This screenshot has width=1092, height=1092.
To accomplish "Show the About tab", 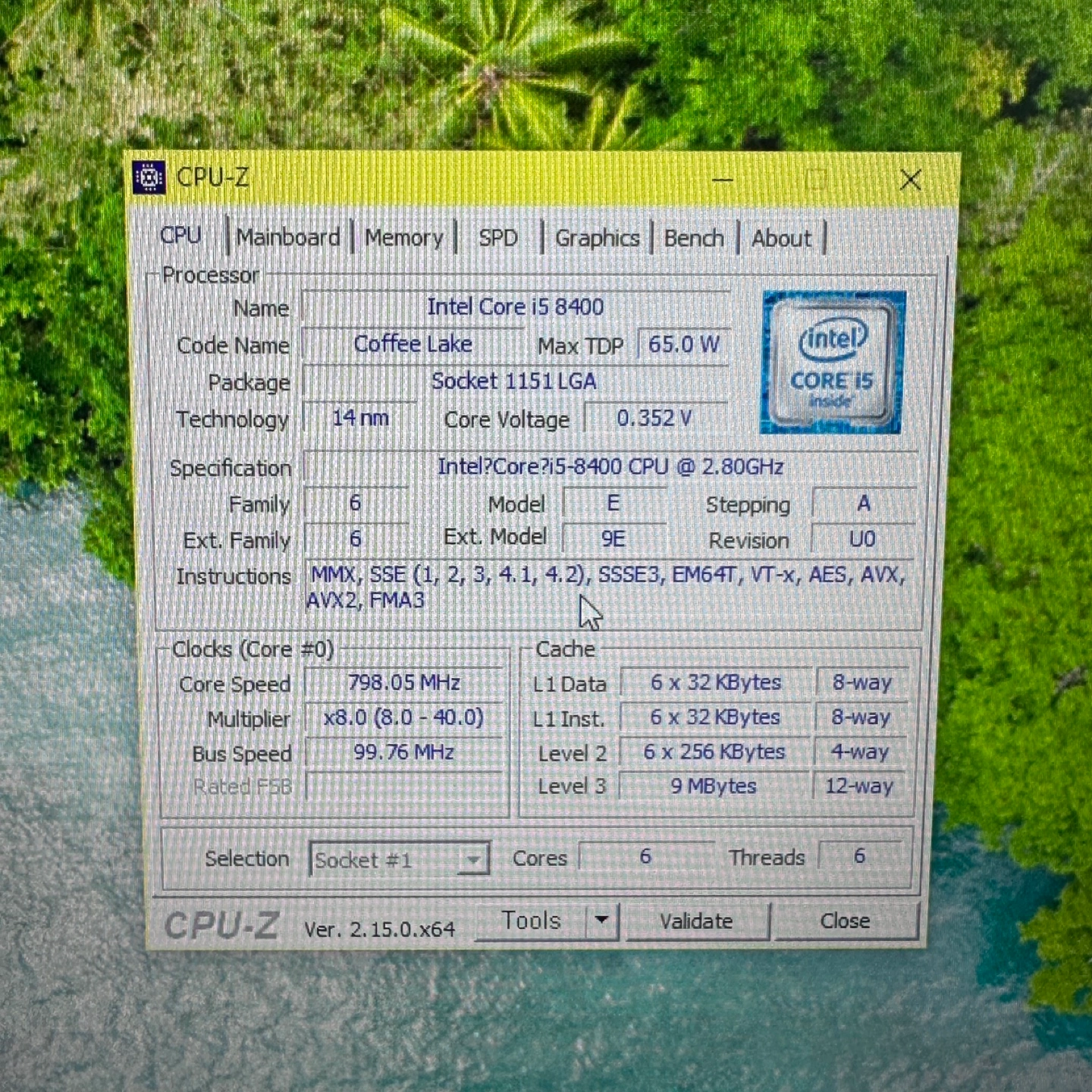I will [781, 237].
